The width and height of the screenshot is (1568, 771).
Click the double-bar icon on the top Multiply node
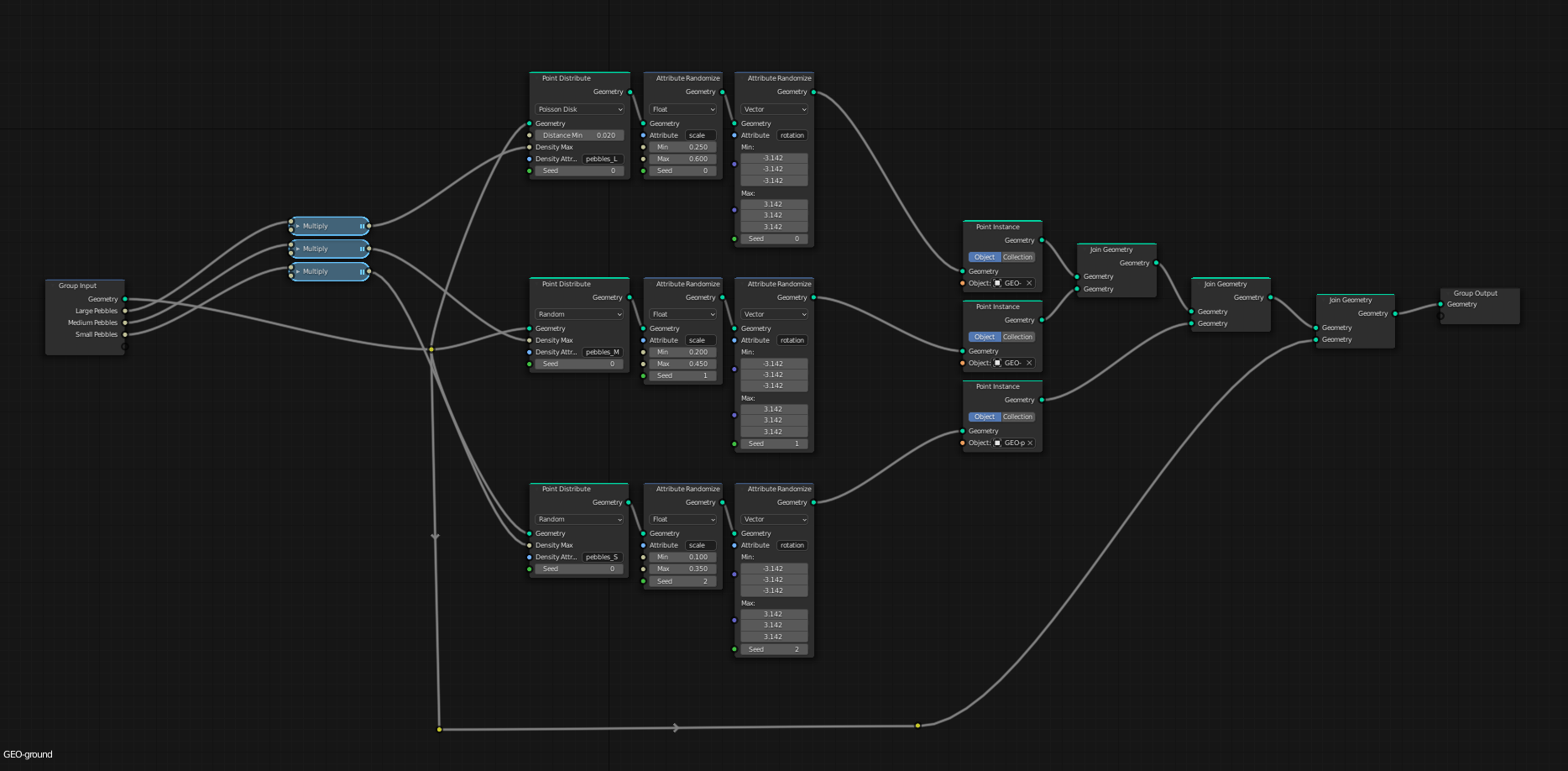(362, 226)
